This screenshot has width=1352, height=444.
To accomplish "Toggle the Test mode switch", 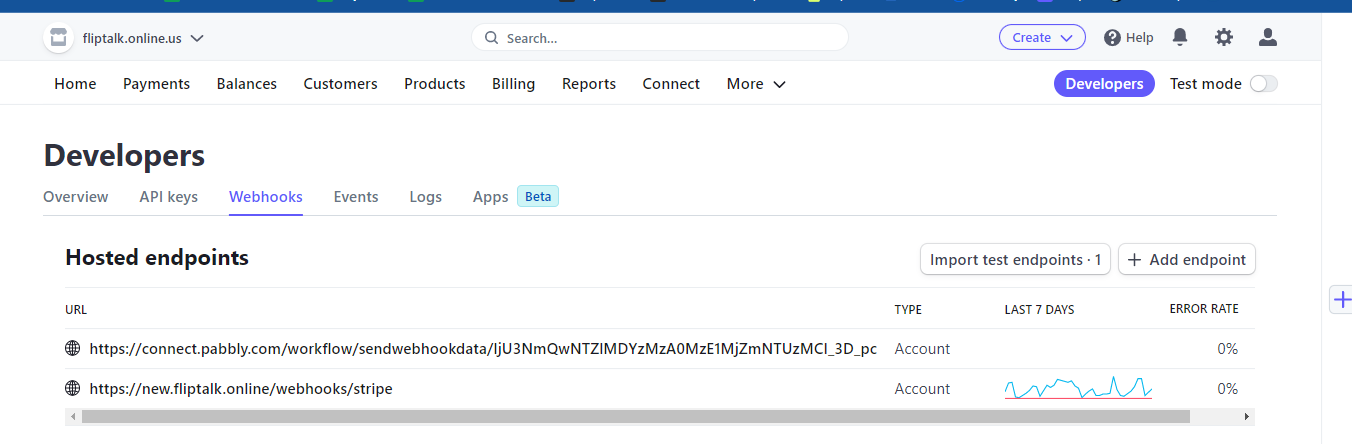I will (1264, 84).
